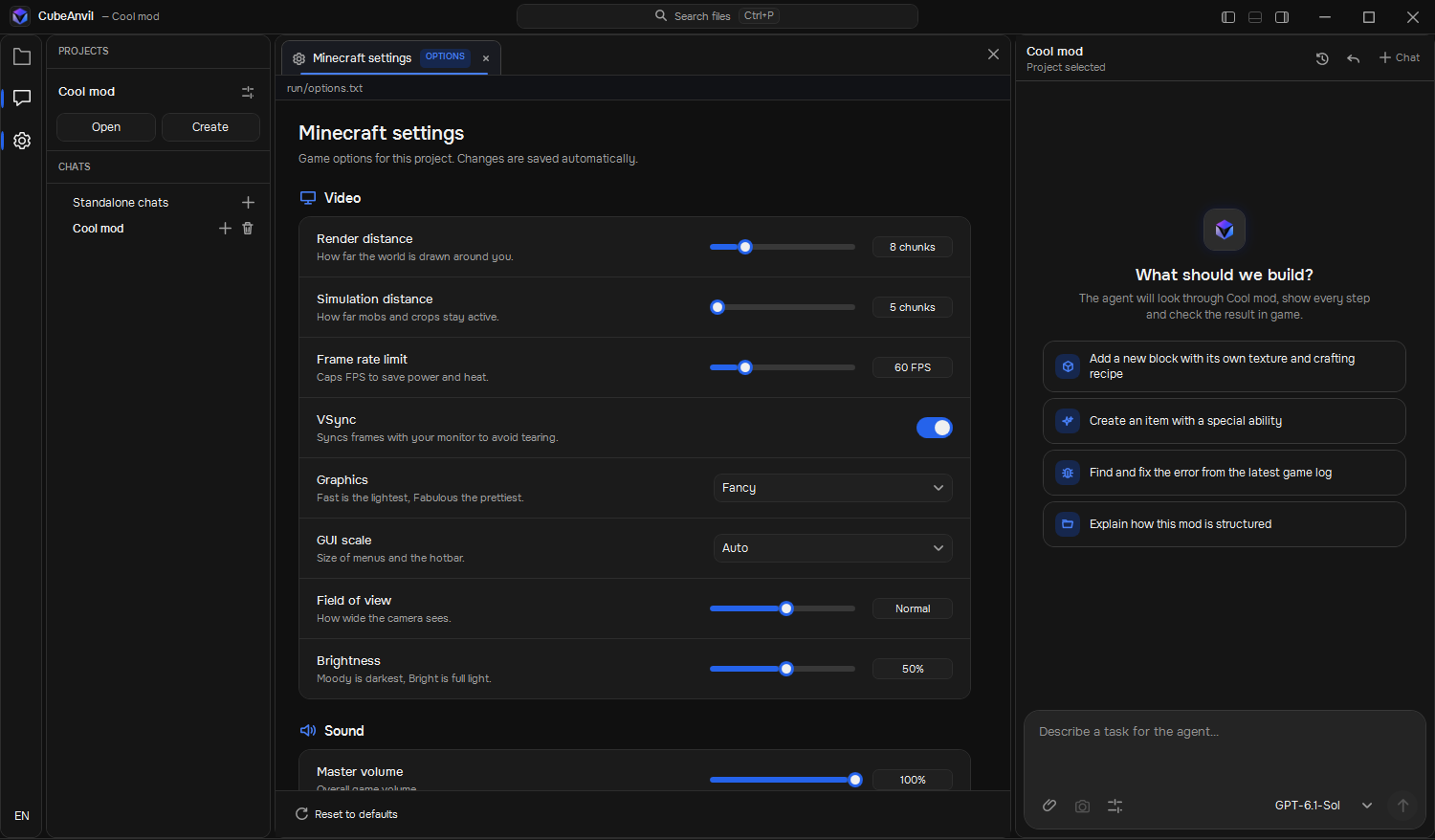Viewport: 1435px width, 840px height.
Task: Minimize the CubeAnvil window
Action: (x=1325, y=17)
